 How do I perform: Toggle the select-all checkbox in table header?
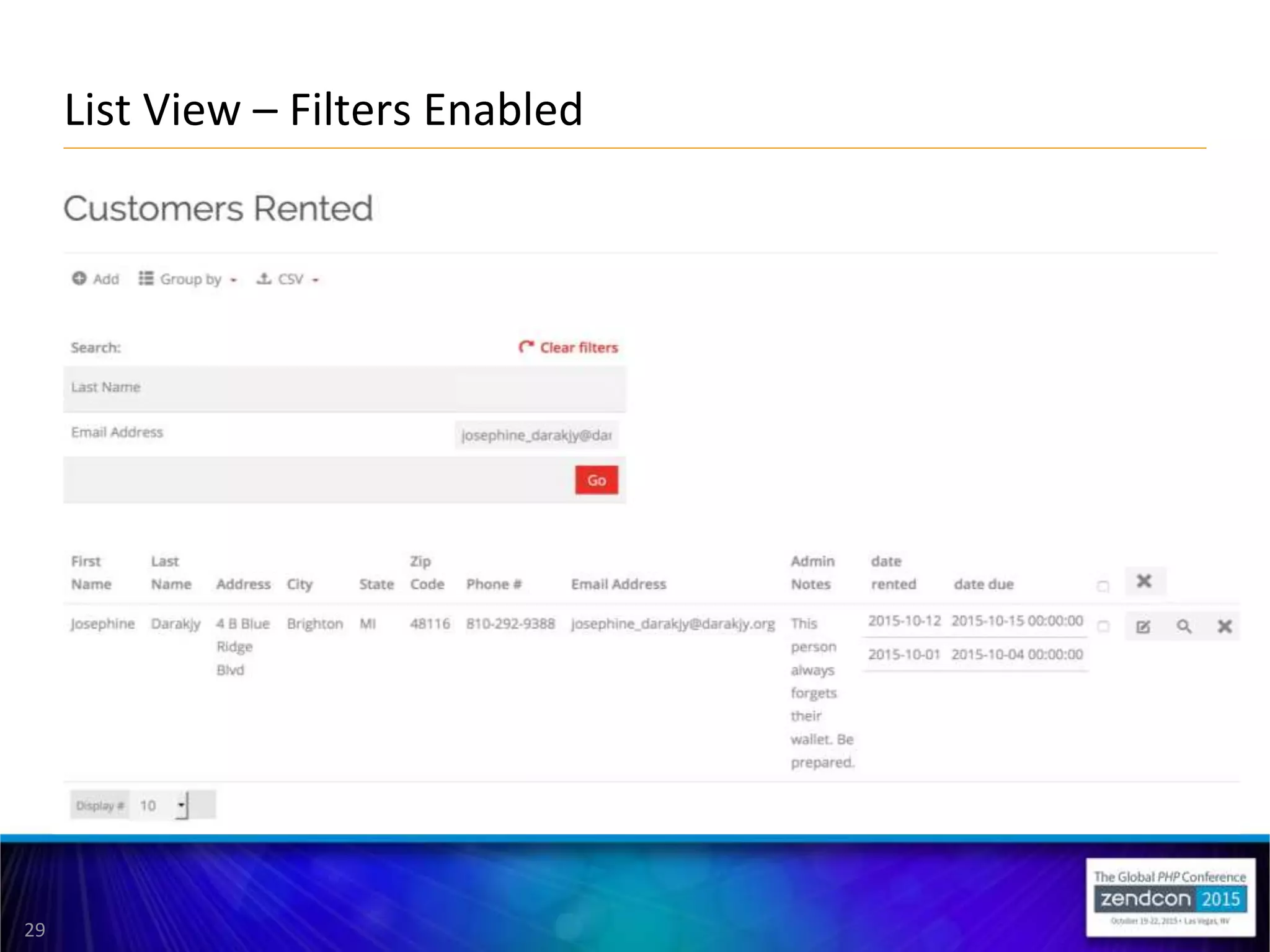coord(1103,586)
